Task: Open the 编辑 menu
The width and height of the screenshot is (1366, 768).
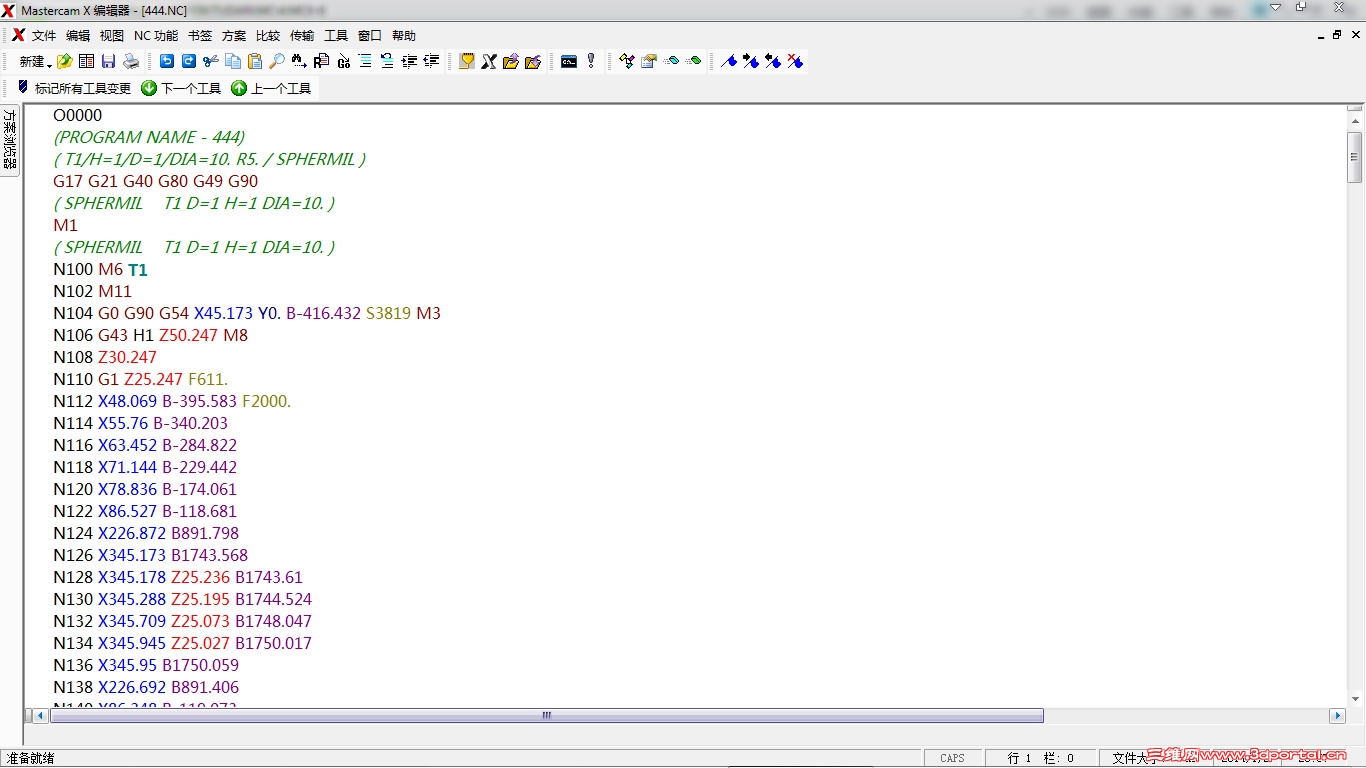Action: click(x=78, y=36)
